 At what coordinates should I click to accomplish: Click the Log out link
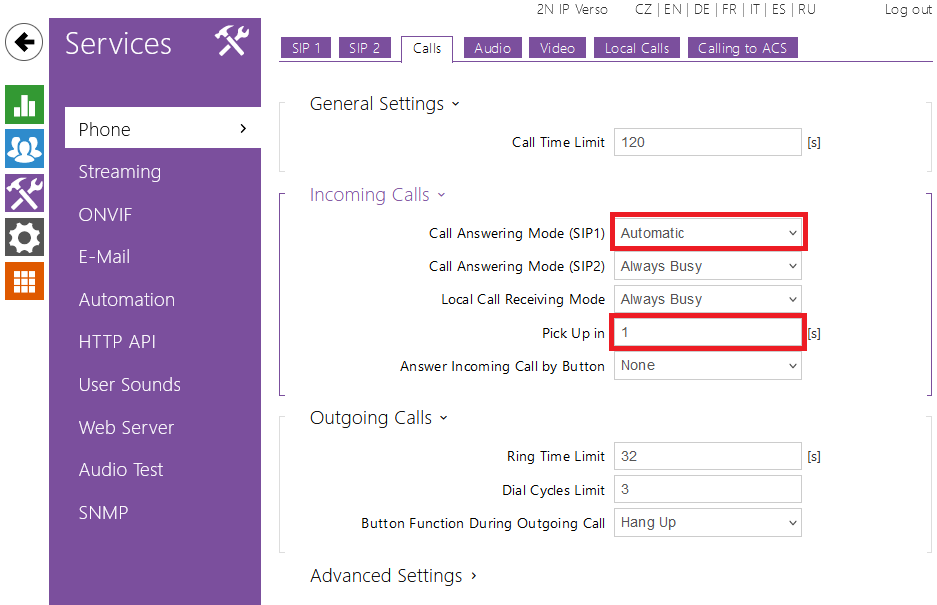point(908,9)
